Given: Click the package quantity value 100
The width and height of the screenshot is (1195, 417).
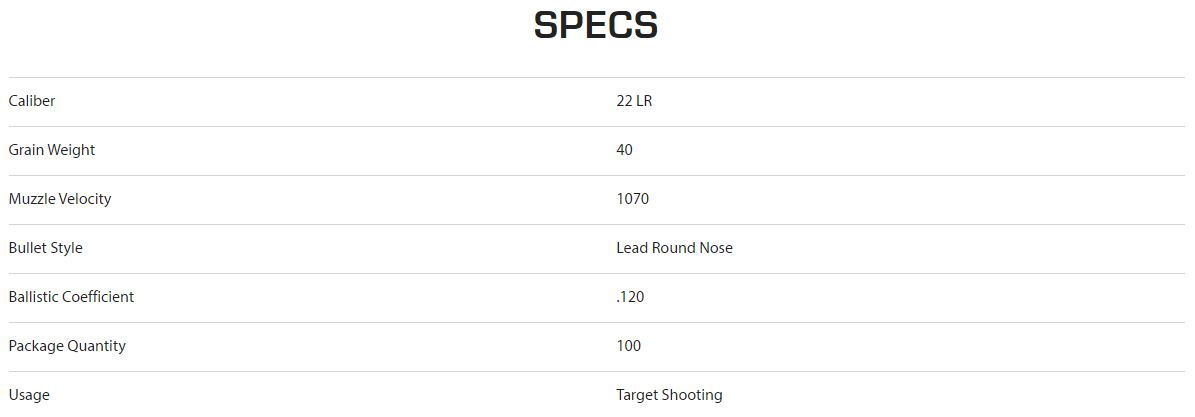Looking at the screenshot, I should (629, 346).
